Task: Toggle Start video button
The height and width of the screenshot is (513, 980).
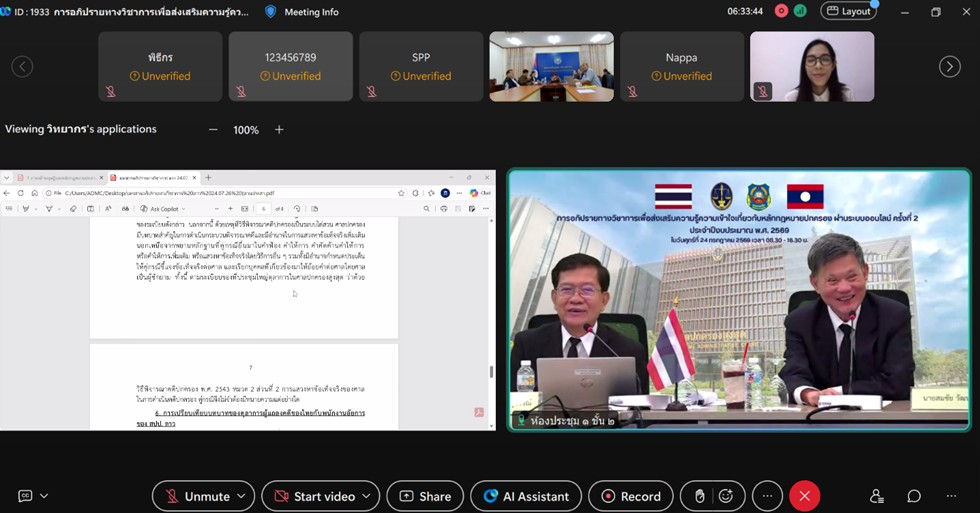Action: point(314,496)
